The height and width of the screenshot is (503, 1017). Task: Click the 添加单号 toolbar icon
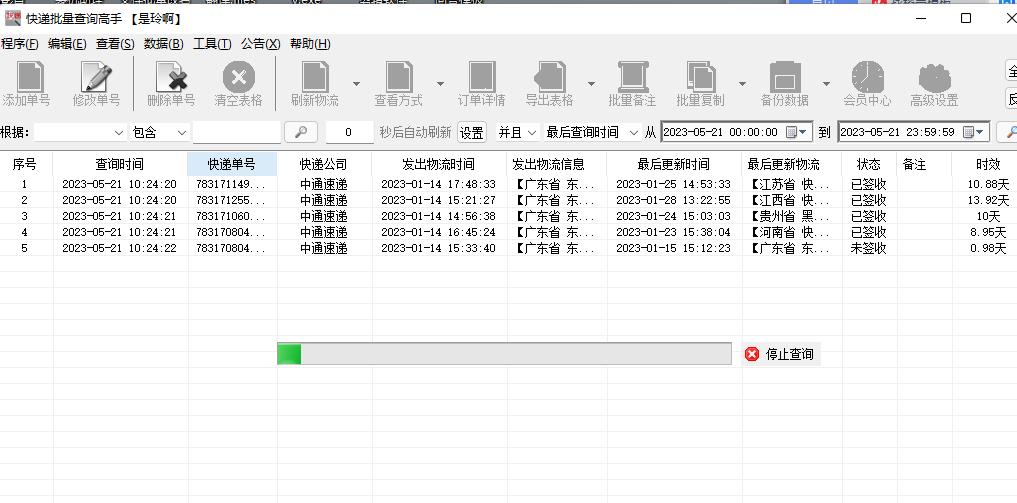point(29,77)
